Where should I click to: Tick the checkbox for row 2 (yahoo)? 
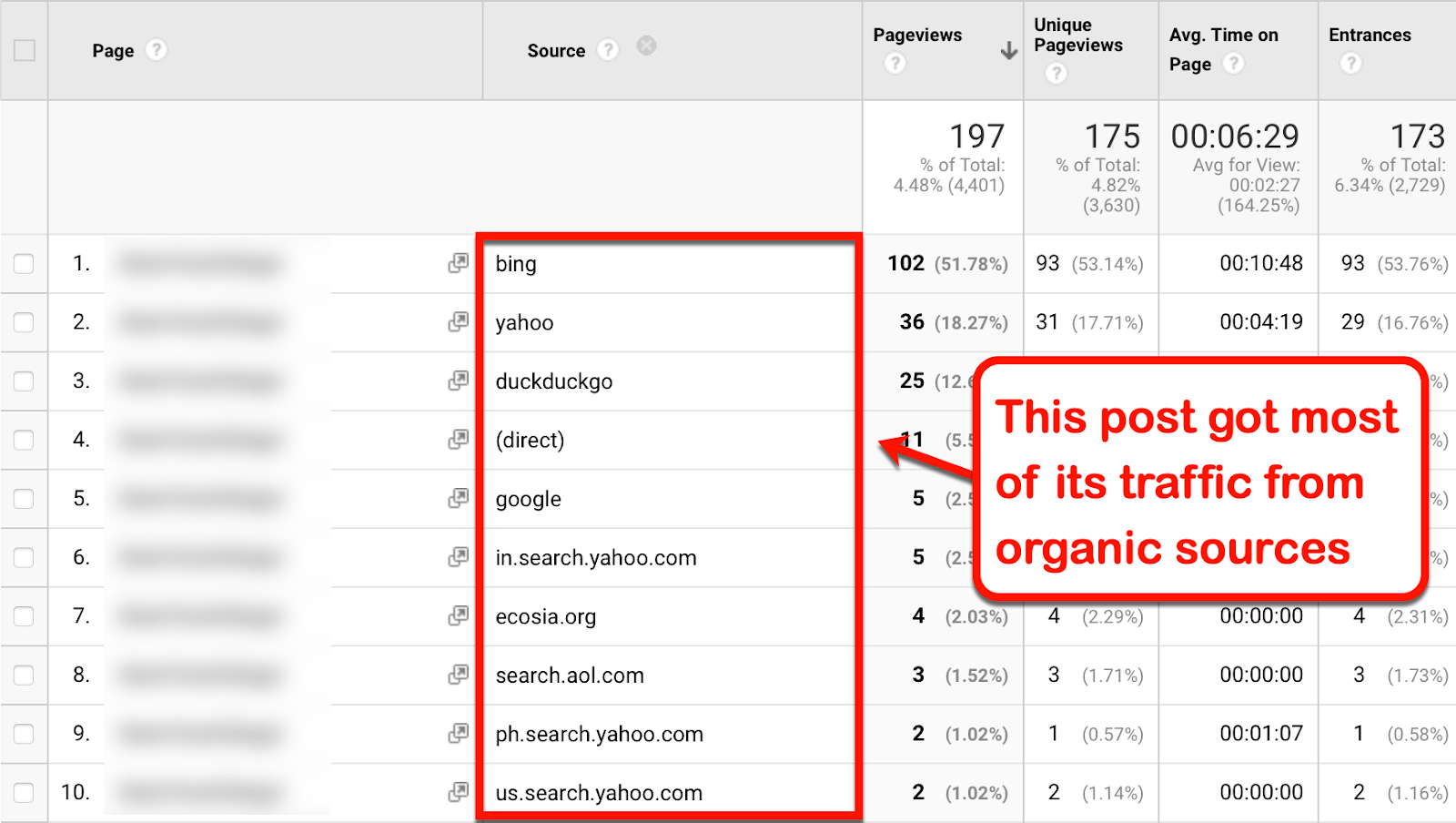click(24, 322)
